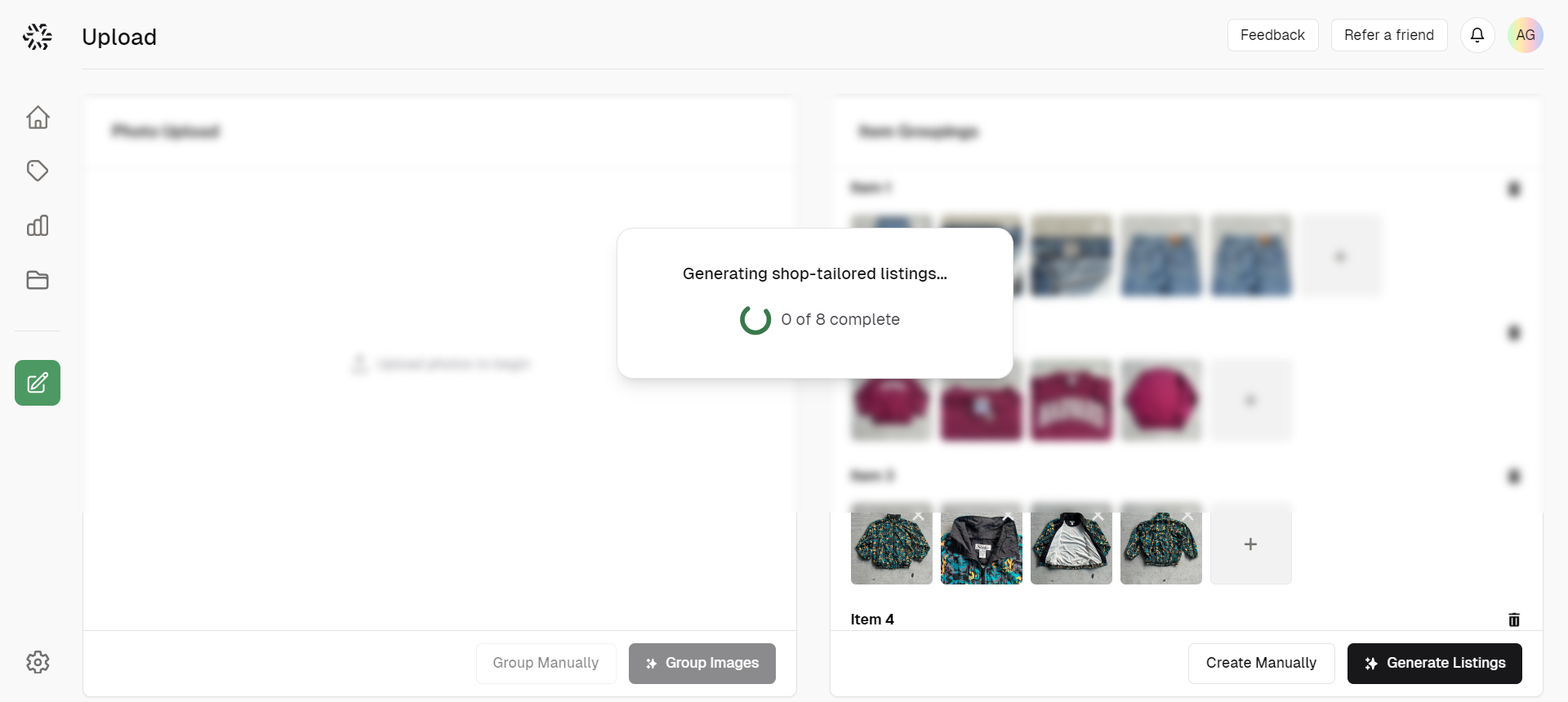Open the AG account avatar menu
The image size is (1568, 702).
pyautogui.click(x=1526, y=35)
